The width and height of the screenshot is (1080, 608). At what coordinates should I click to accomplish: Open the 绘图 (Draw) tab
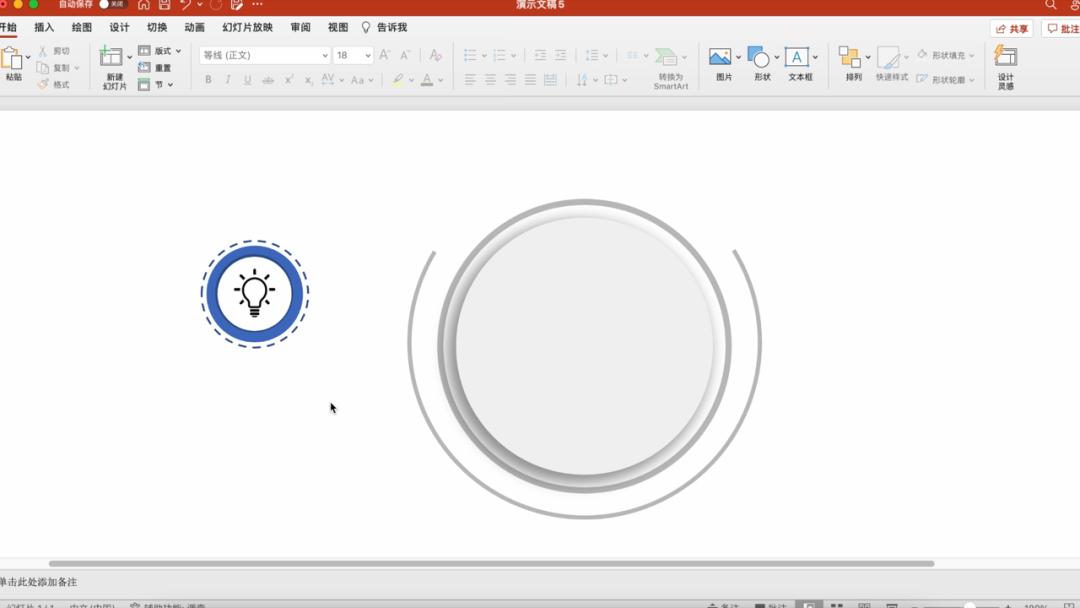pyautogui.click(x=81, y=28)
